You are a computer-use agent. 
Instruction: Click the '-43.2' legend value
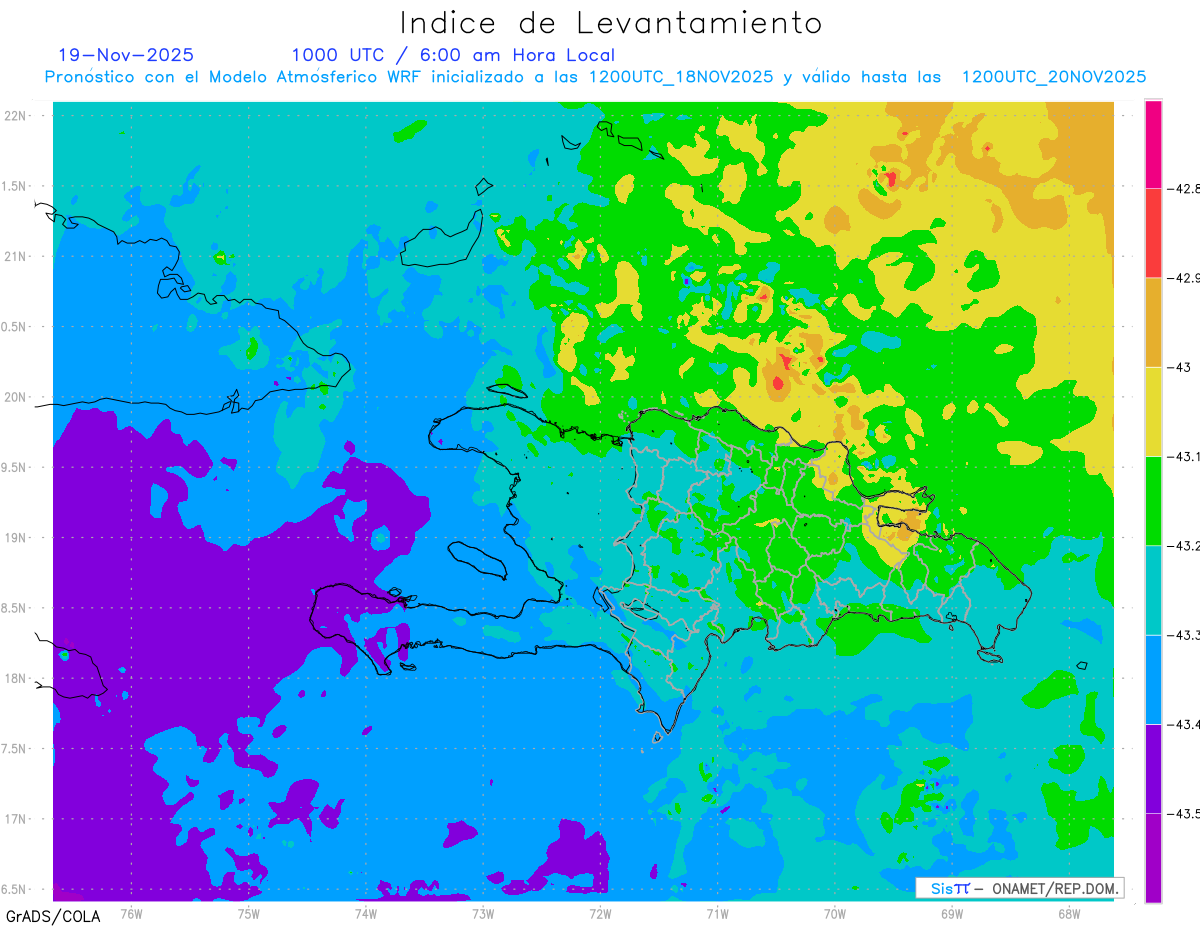1183,545
